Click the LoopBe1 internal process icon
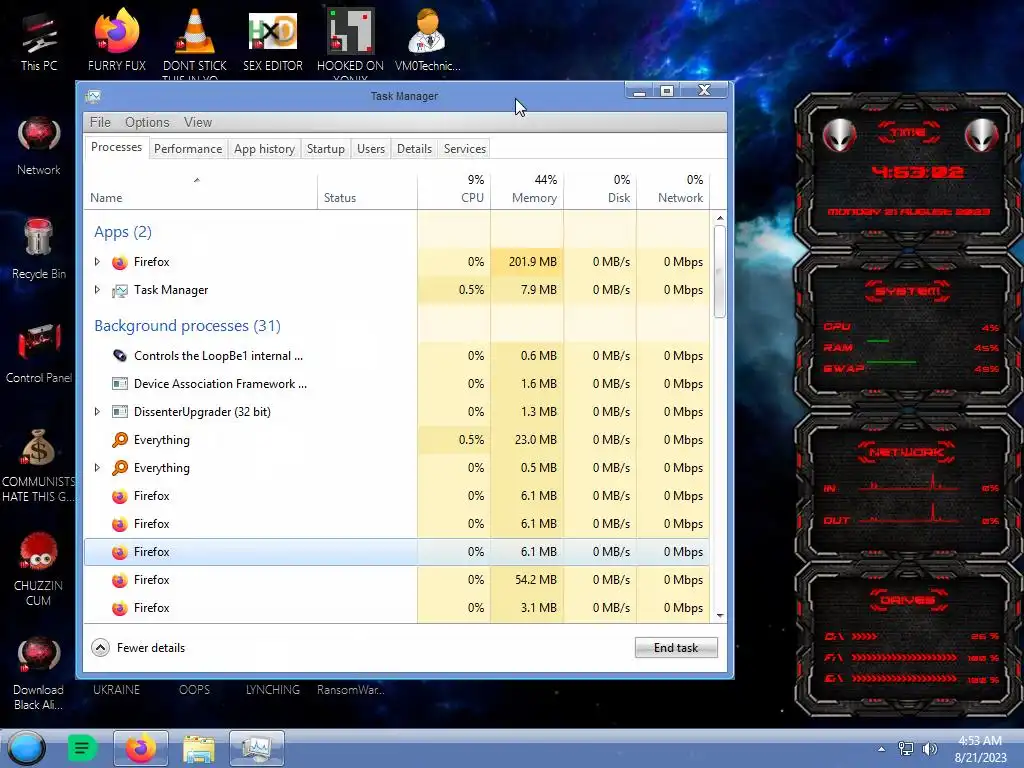This screenshot has height=768, width=1024. pos(120,356)
